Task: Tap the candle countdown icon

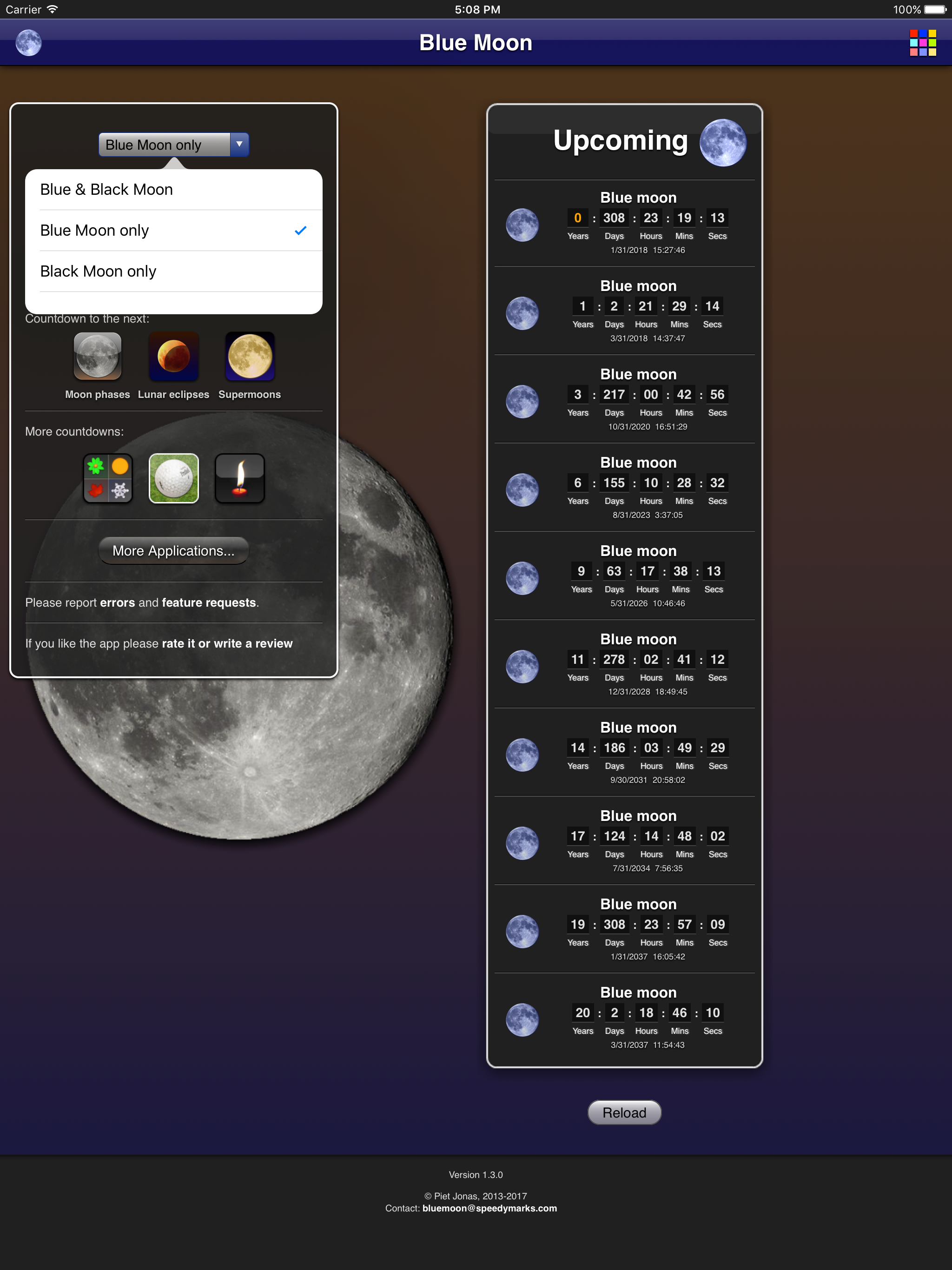Action: click(x=239, y=478)
